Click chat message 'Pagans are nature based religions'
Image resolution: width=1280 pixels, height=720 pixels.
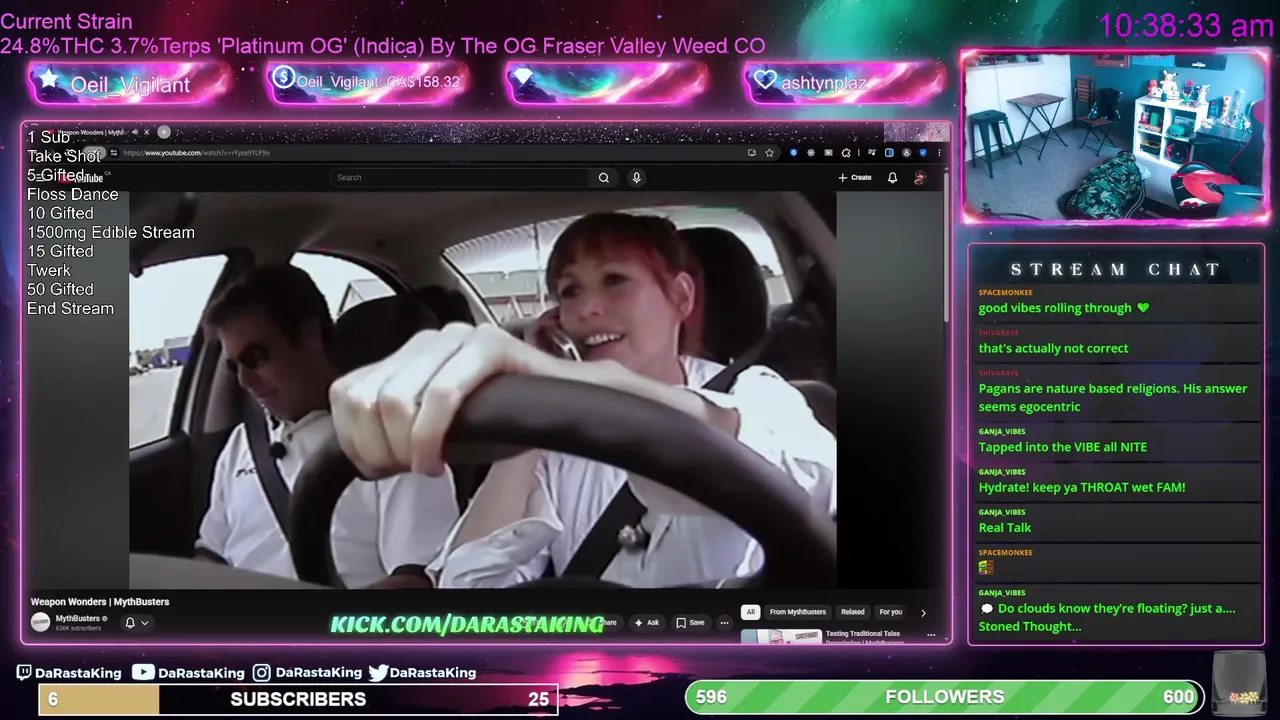pos(1113,397)
